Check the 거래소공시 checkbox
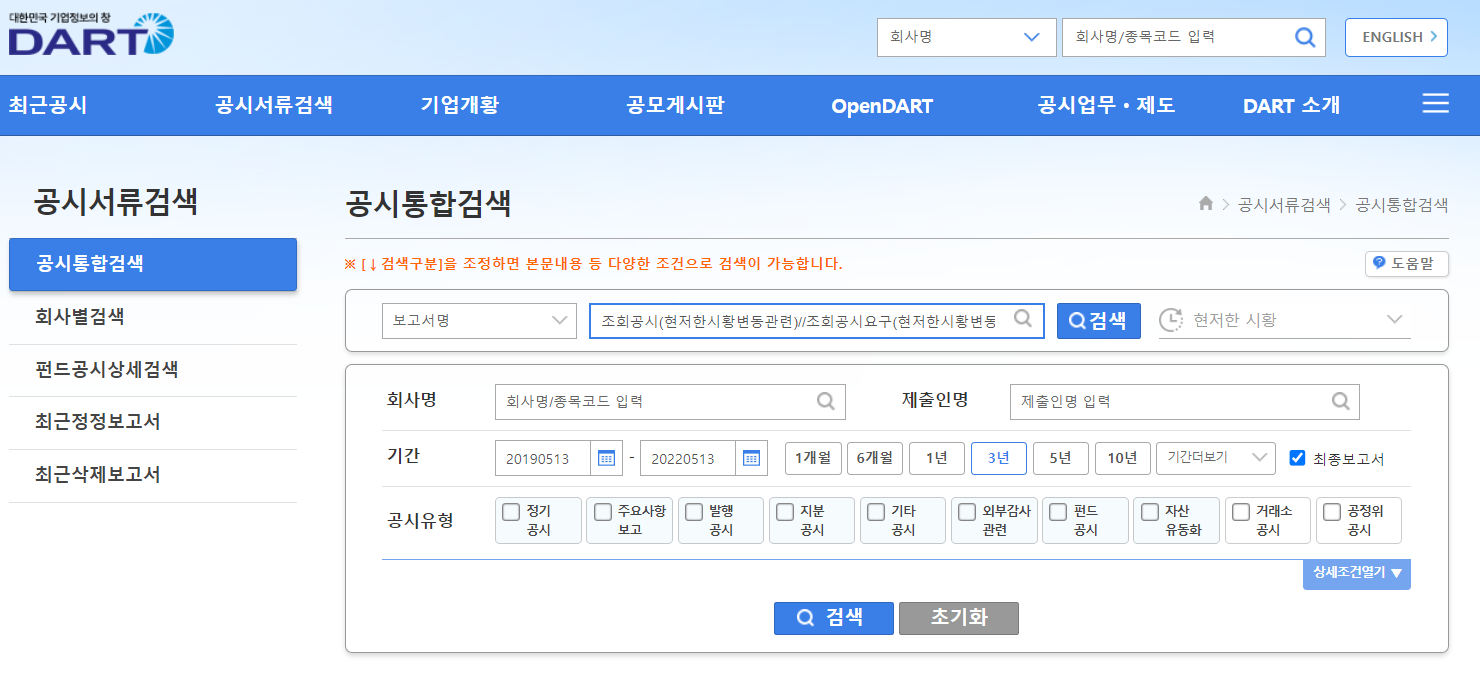 (x=1241, y=512)
